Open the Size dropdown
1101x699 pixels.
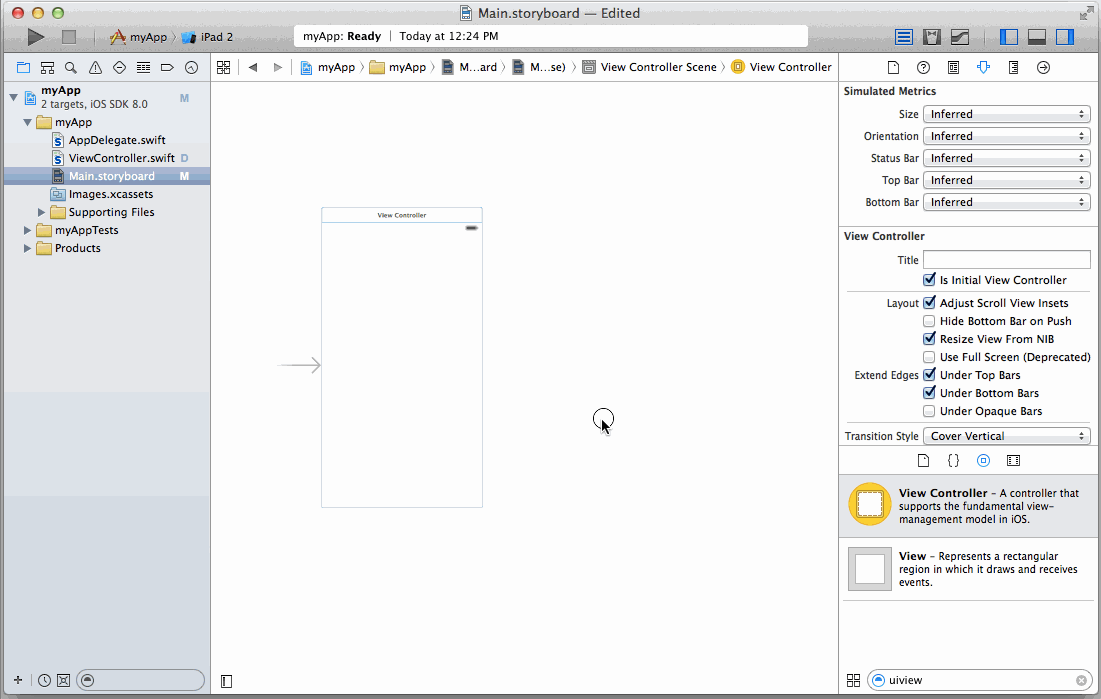[1006, 114]
